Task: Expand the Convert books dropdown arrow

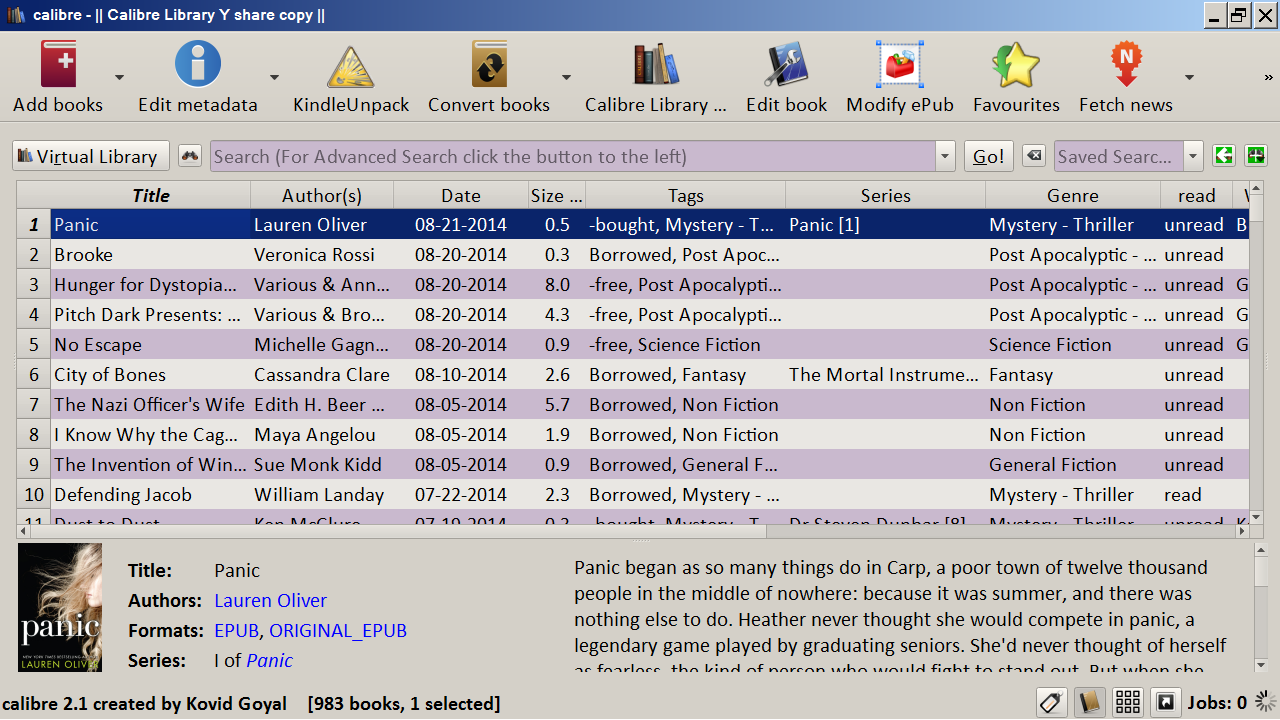Action: [566, 77]
